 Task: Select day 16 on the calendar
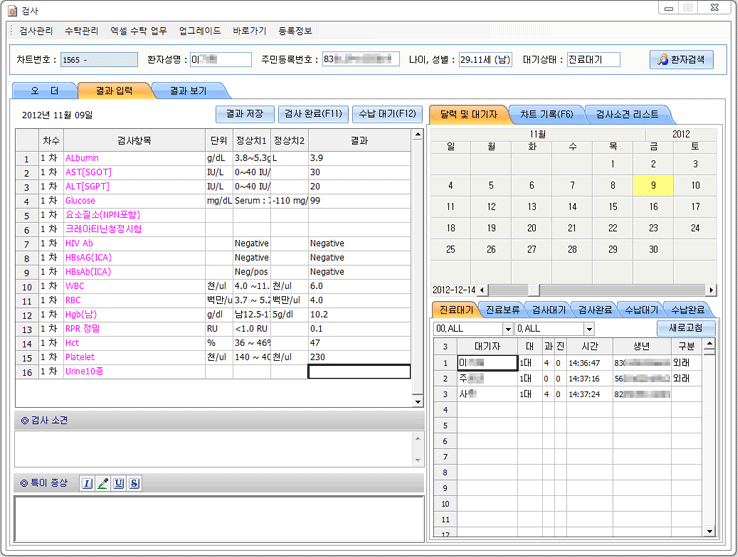(653, 207)
